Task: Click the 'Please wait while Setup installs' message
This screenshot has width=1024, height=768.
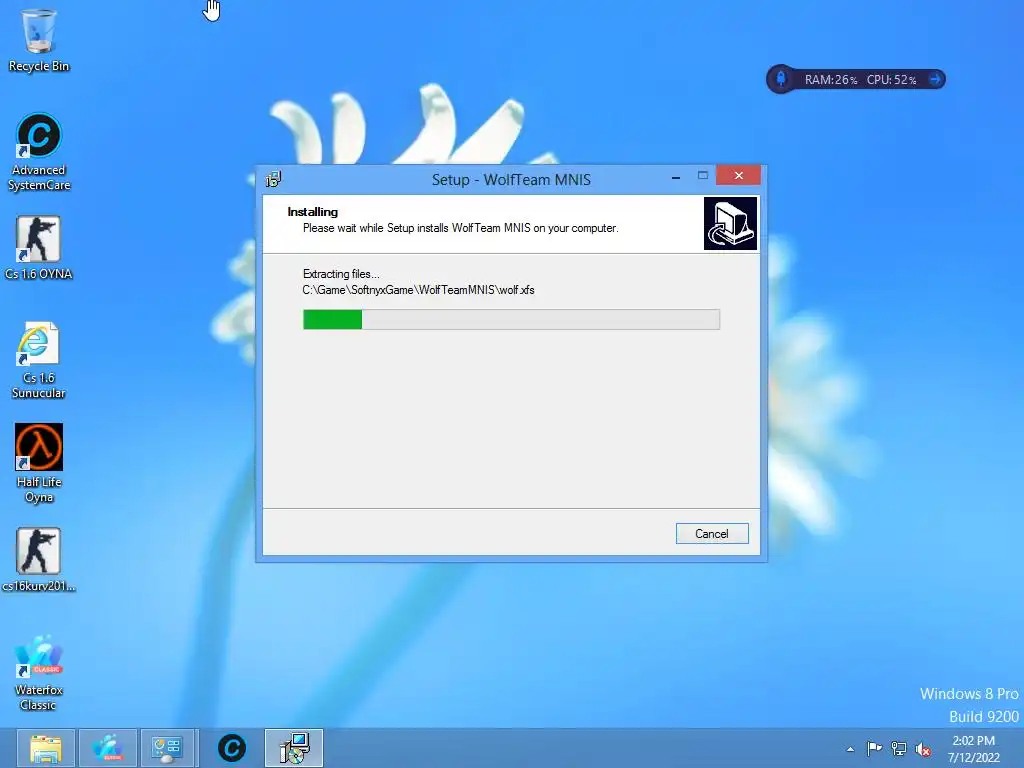Action: [x=460, y=228]
